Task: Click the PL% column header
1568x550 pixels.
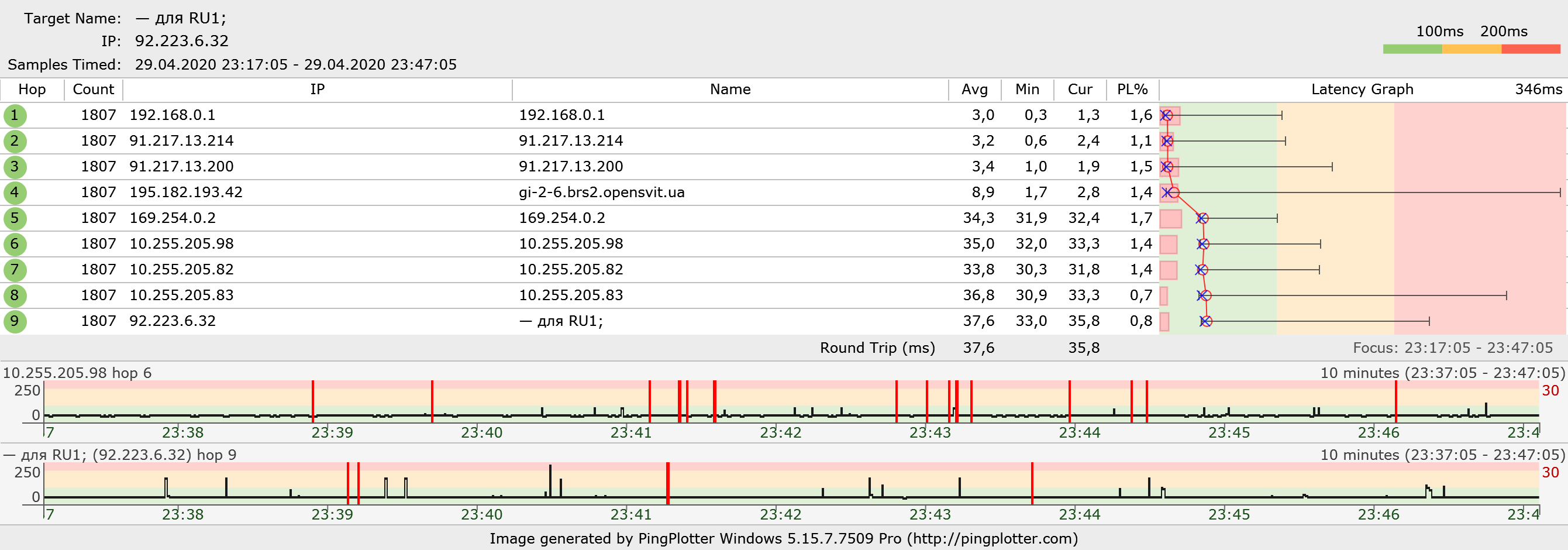Action: click(1132, 90)
